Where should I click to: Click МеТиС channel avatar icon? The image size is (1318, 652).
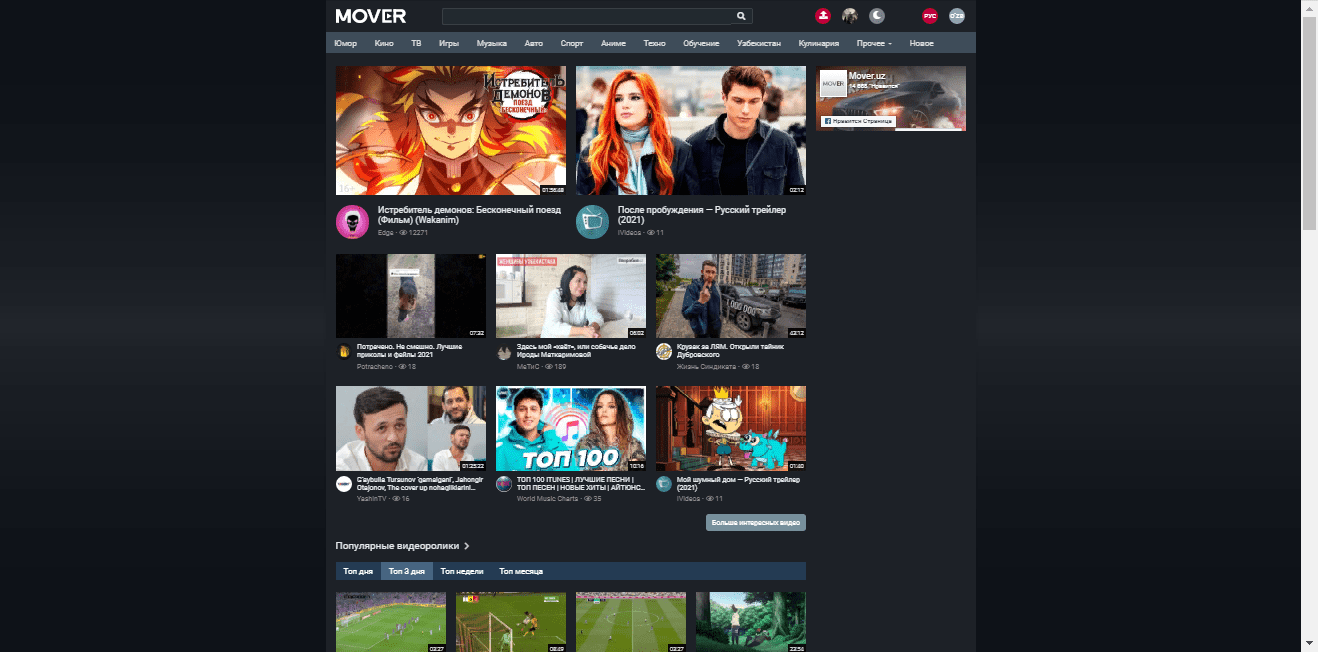(503, 351)
